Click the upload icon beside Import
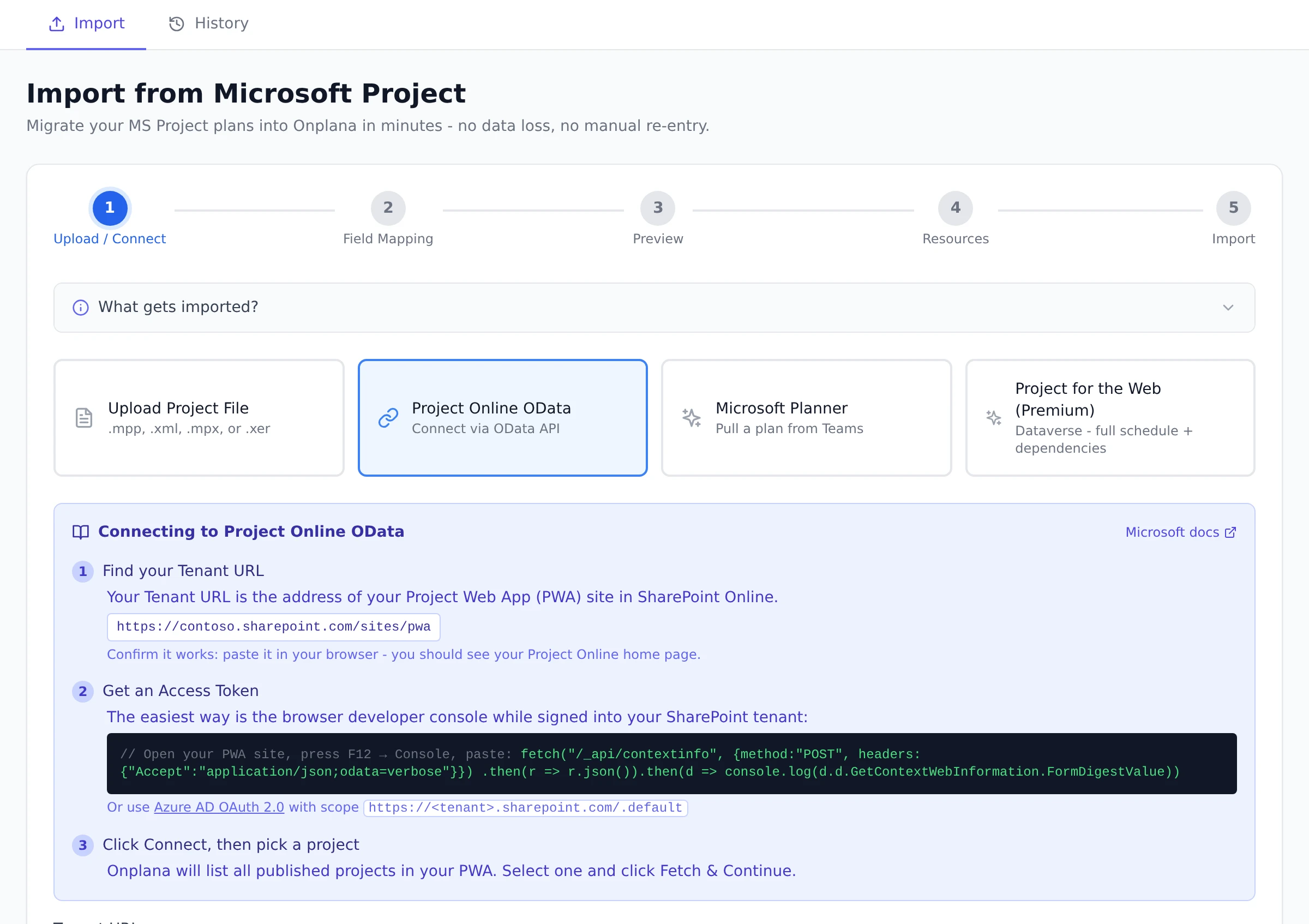The height and width of the screenshot is (924, 1309). click(56, 24)
